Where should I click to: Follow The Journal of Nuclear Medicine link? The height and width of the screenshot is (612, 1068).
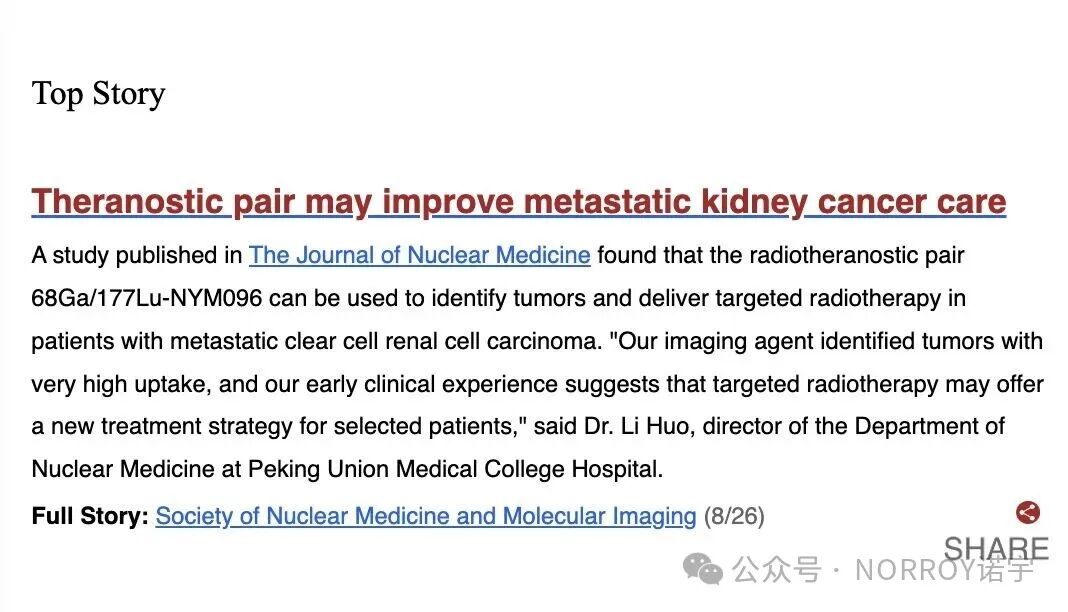coord(420,255)
